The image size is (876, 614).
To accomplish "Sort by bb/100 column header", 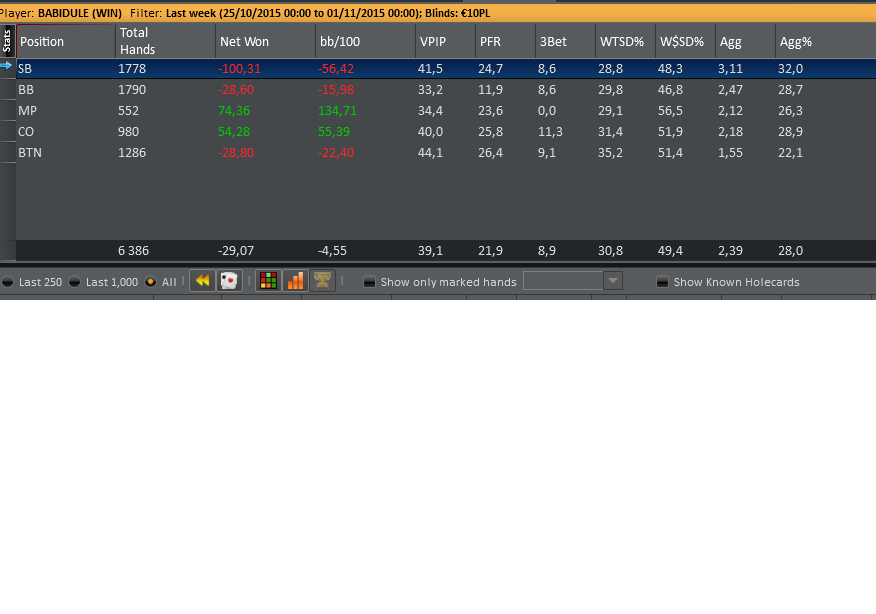I will 365,41.
